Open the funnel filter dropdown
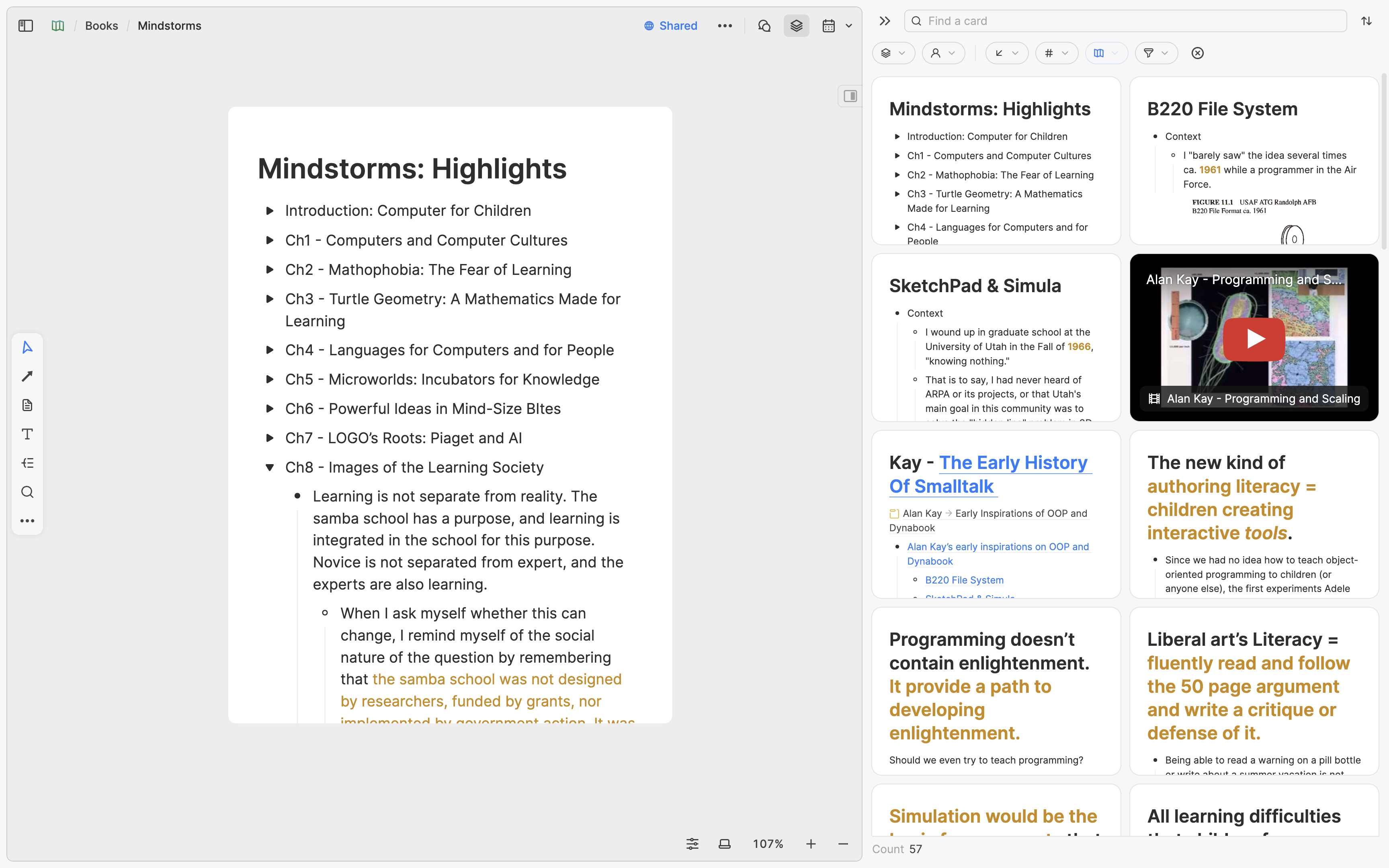The height and width of the screenshot is (868, 1389). 1156,53
